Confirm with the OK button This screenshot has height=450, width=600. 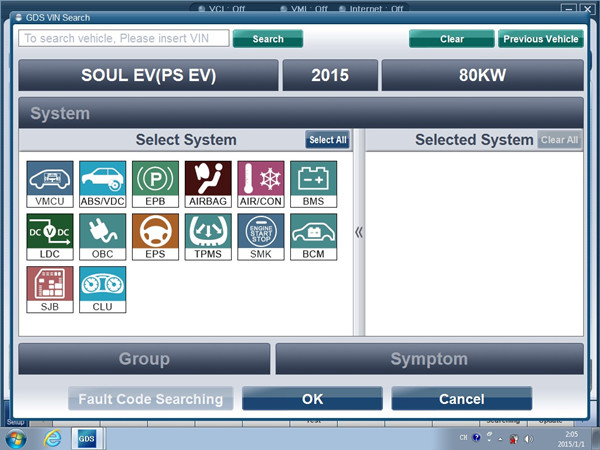(312, 399)
